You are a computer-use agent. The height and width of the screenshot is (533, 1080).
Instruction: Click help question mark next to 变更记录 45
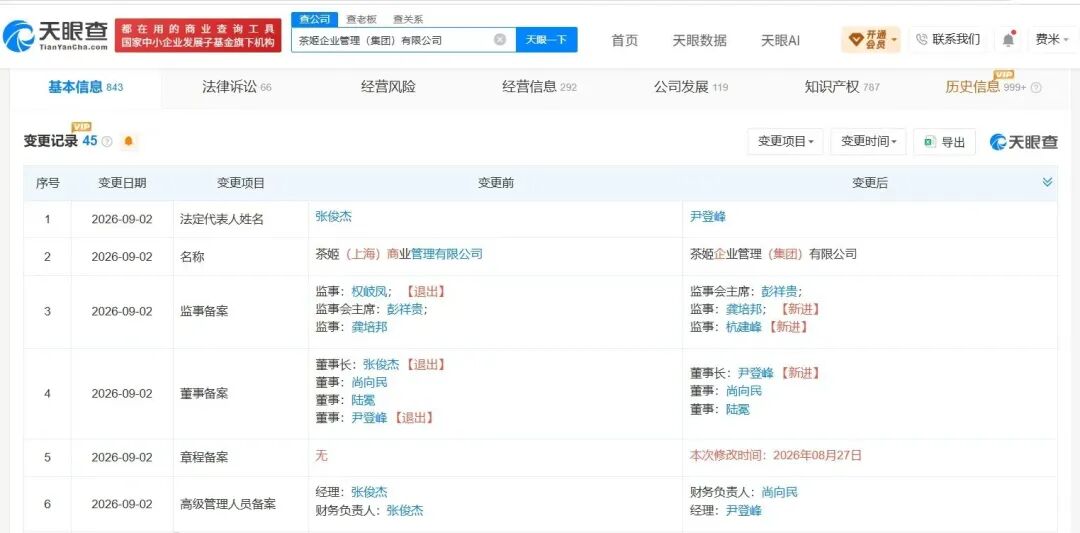coord(107,142)
